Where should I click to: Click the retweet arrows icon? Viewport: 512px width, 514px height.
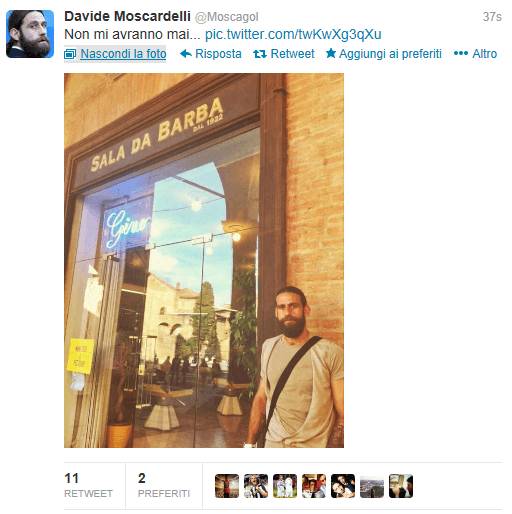click(260, 54)
